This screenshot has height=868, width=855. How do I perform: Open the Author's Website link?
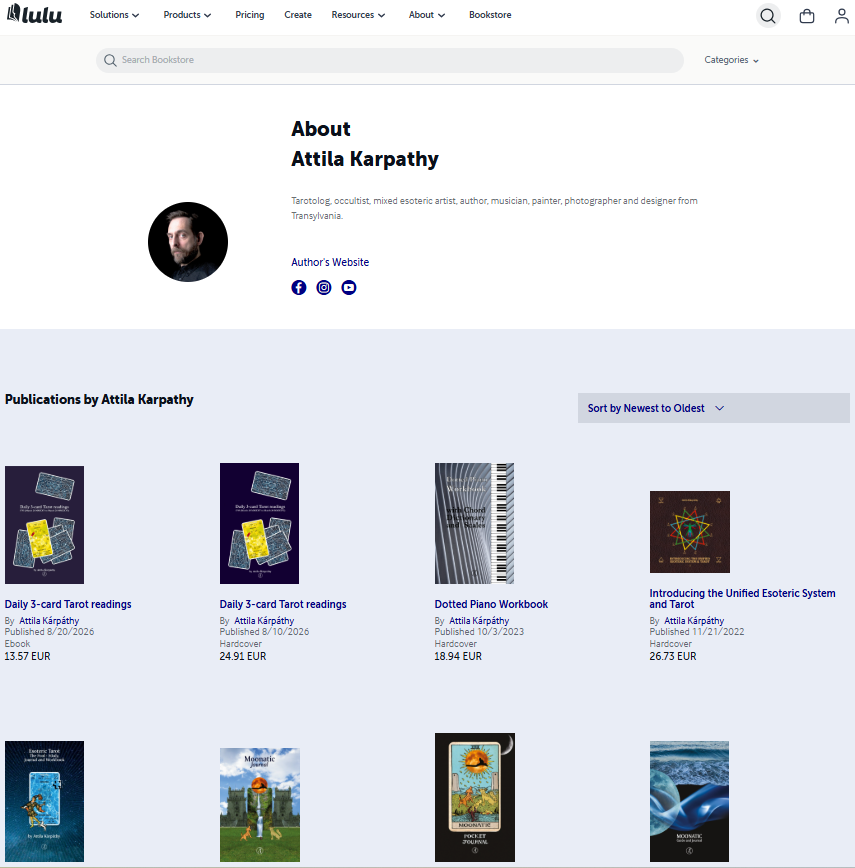click(x=330, y=262)
